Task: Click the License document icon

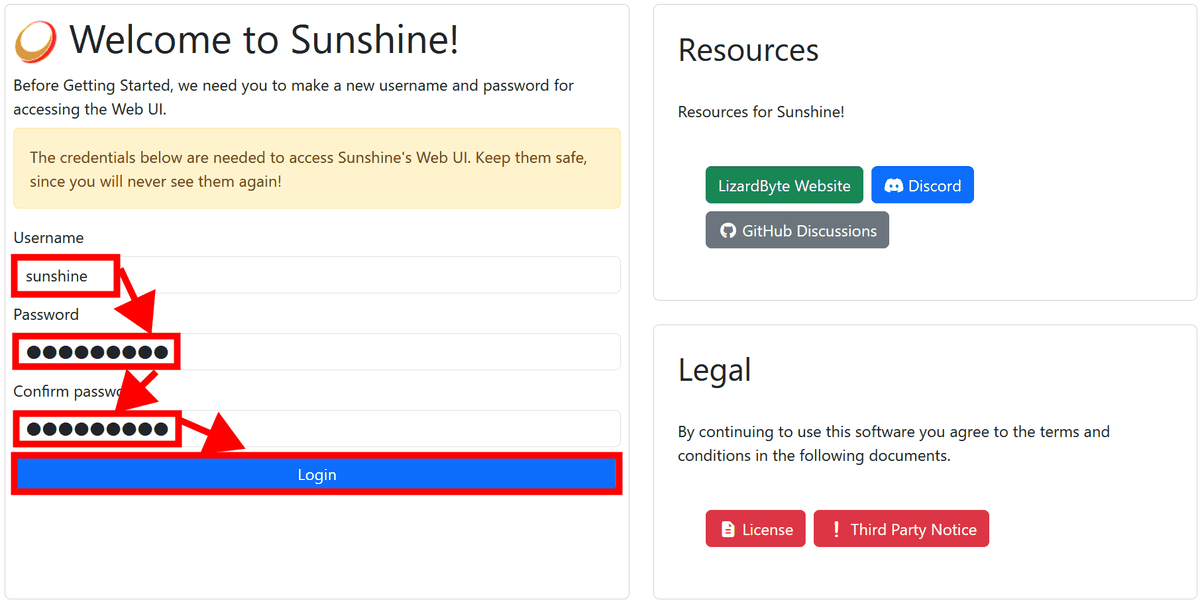Action: point(728,530)
